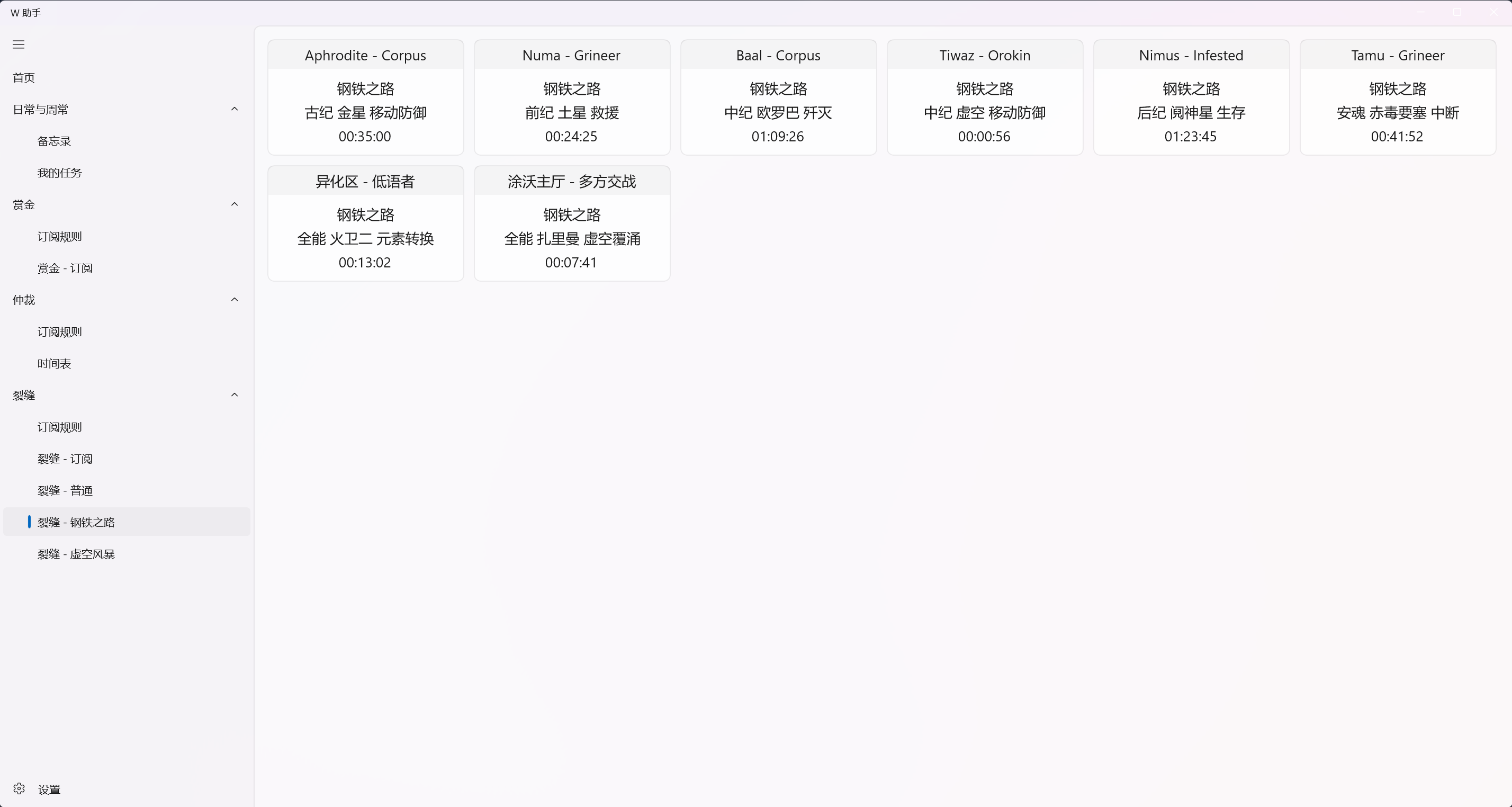
Task: Open settings via the gear icon
Action: [x=19, y=789]
